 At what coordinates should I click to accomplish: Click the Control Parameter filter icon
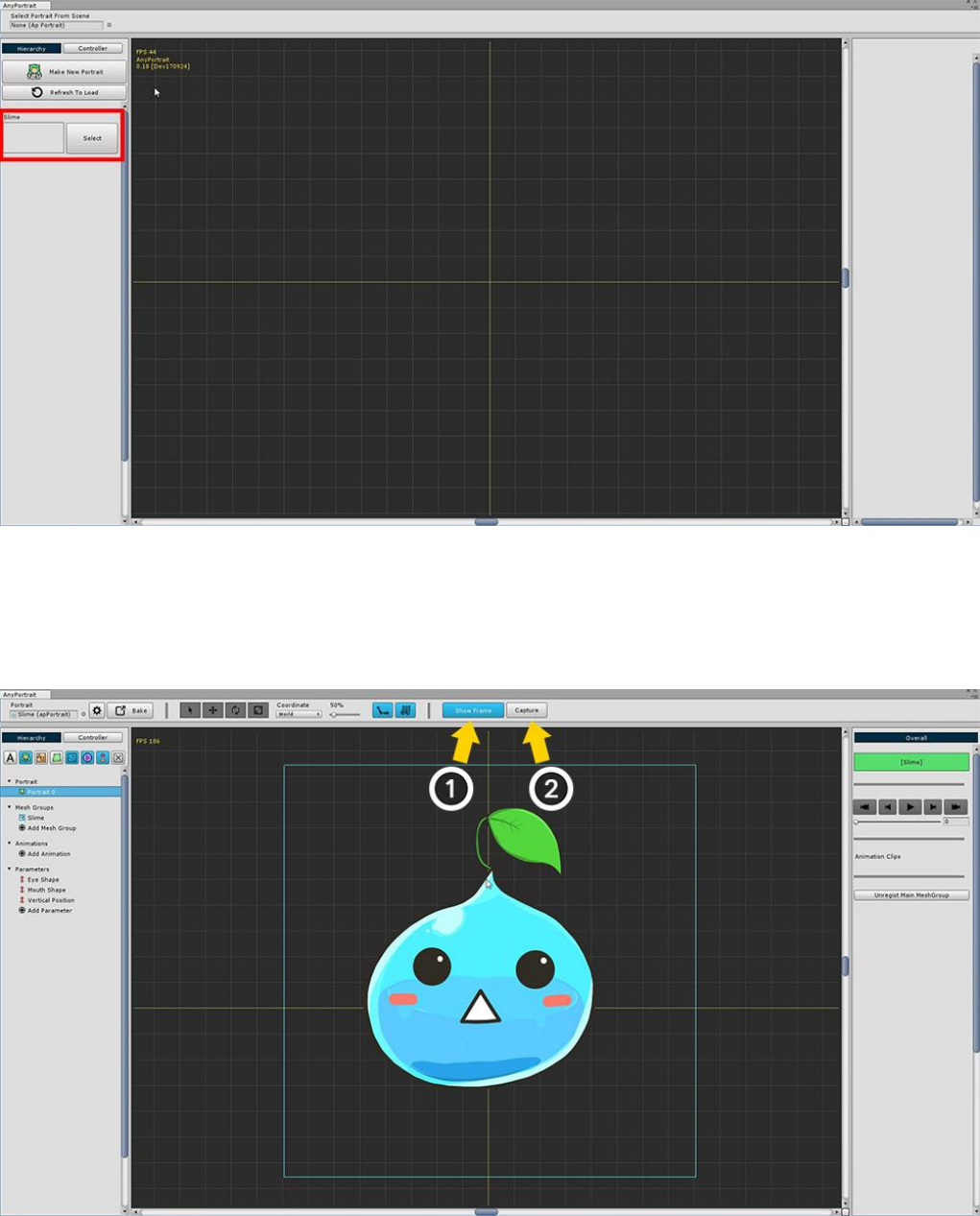tap(103, 758)
